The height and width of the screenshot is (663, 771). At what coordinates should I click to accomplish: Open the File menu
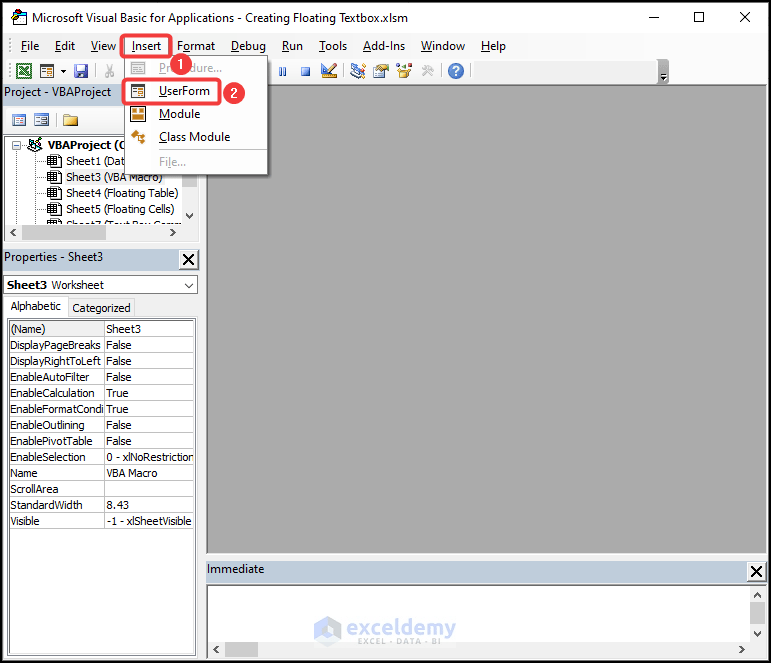[x=30, y=46]
